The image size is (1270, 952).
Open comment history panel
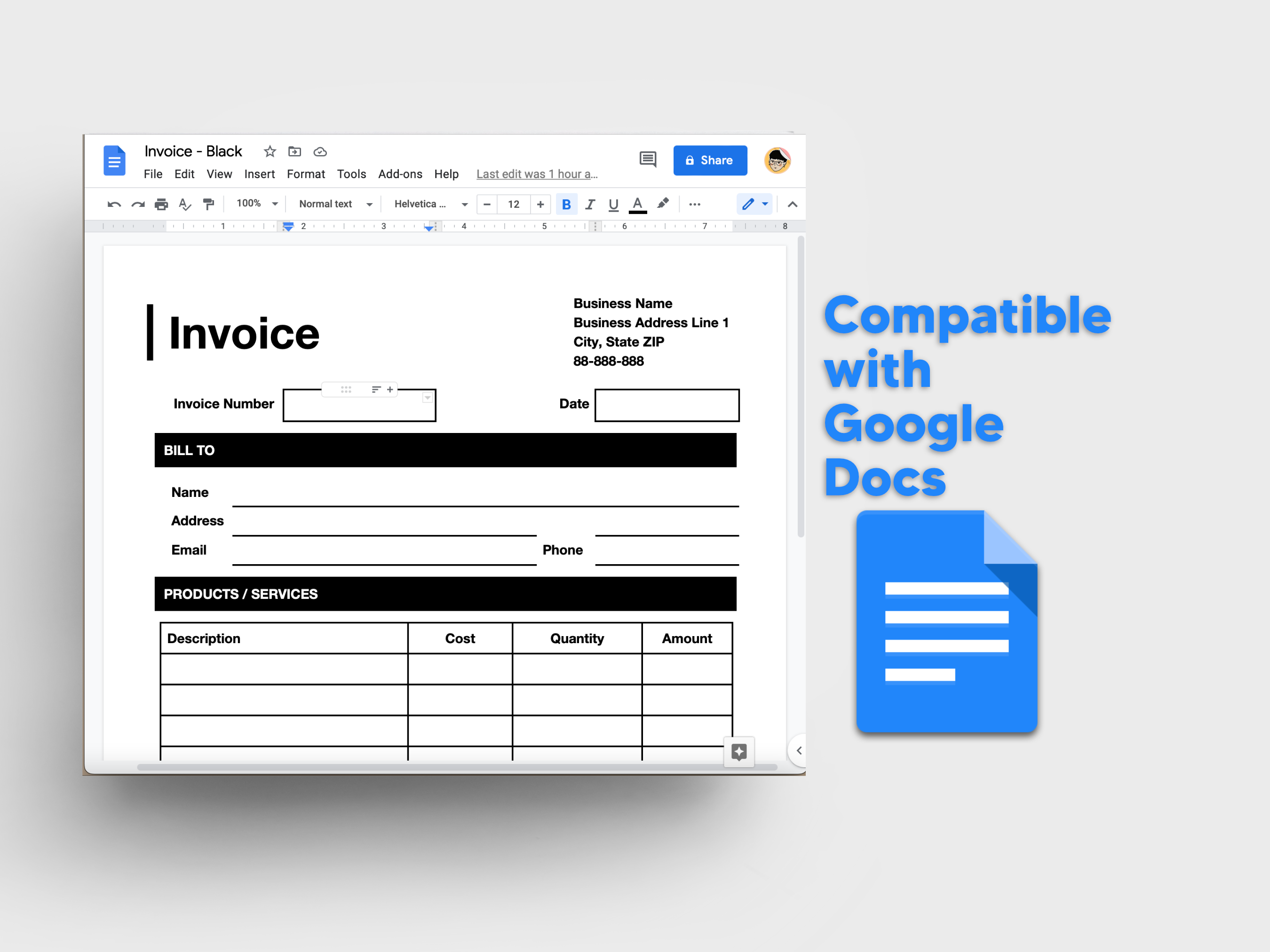pyautogui.click(x=648, y=160)
